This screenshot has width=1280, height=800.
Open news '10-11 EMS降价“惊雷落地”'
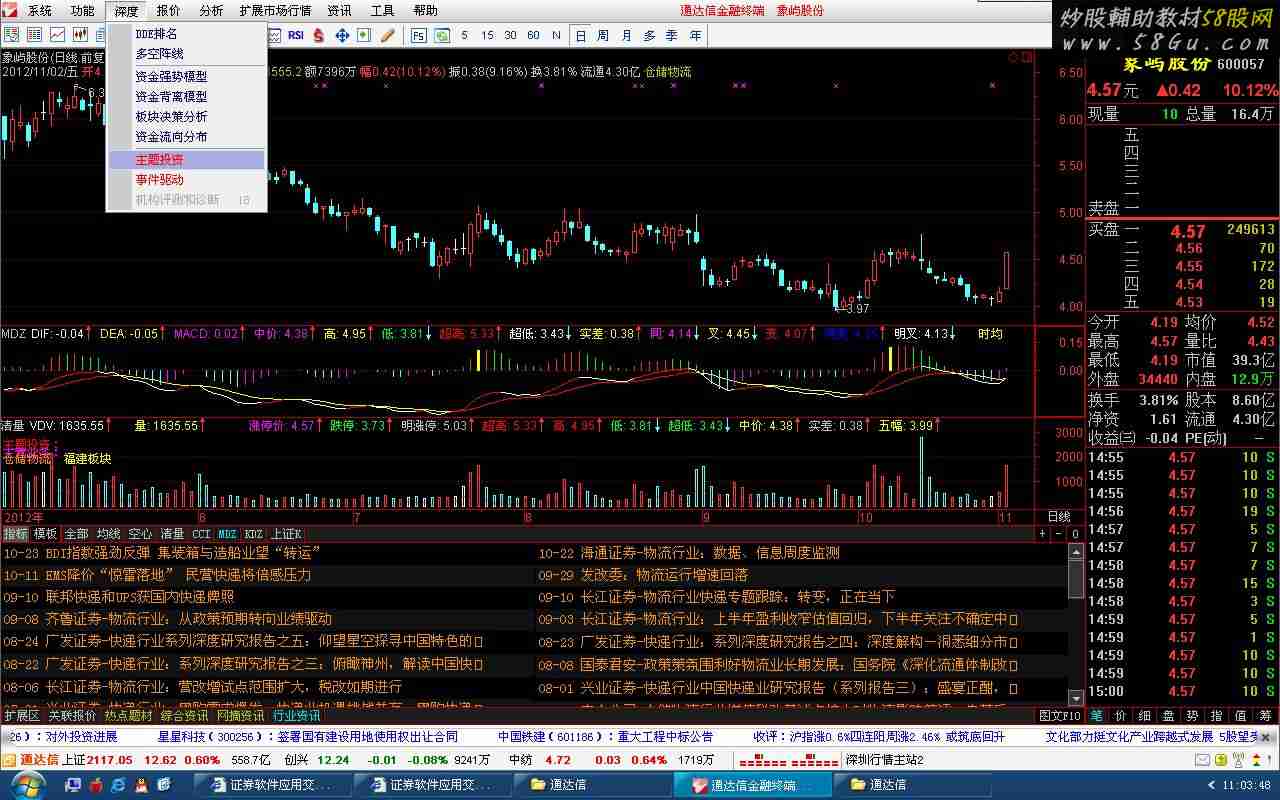point(157,575)
